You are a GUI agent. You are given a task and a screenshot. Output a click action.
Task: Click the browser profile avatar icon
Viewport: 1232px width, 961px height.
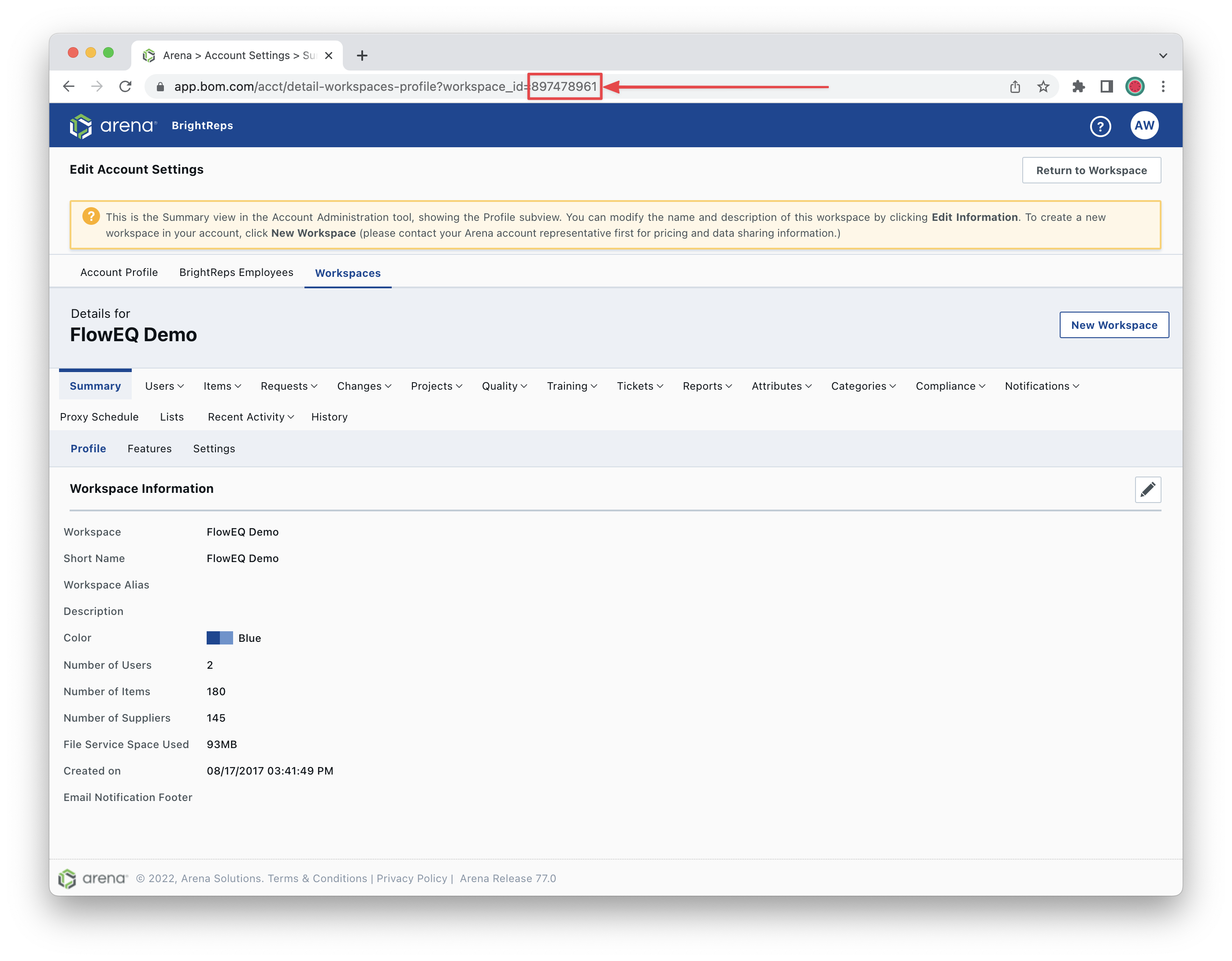point(1135,86)
